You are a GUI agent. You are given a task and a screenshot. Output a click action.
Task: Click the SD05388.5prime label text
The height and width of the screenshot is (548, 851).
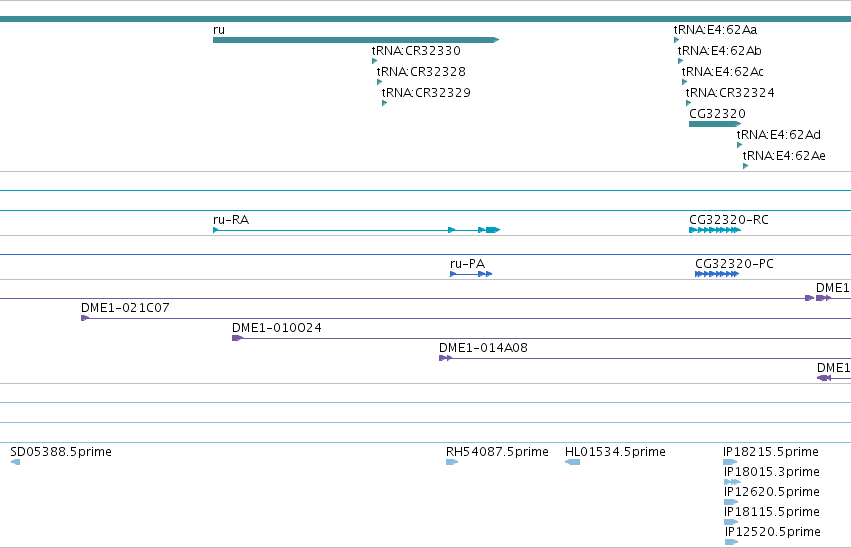tap(61, 452)
